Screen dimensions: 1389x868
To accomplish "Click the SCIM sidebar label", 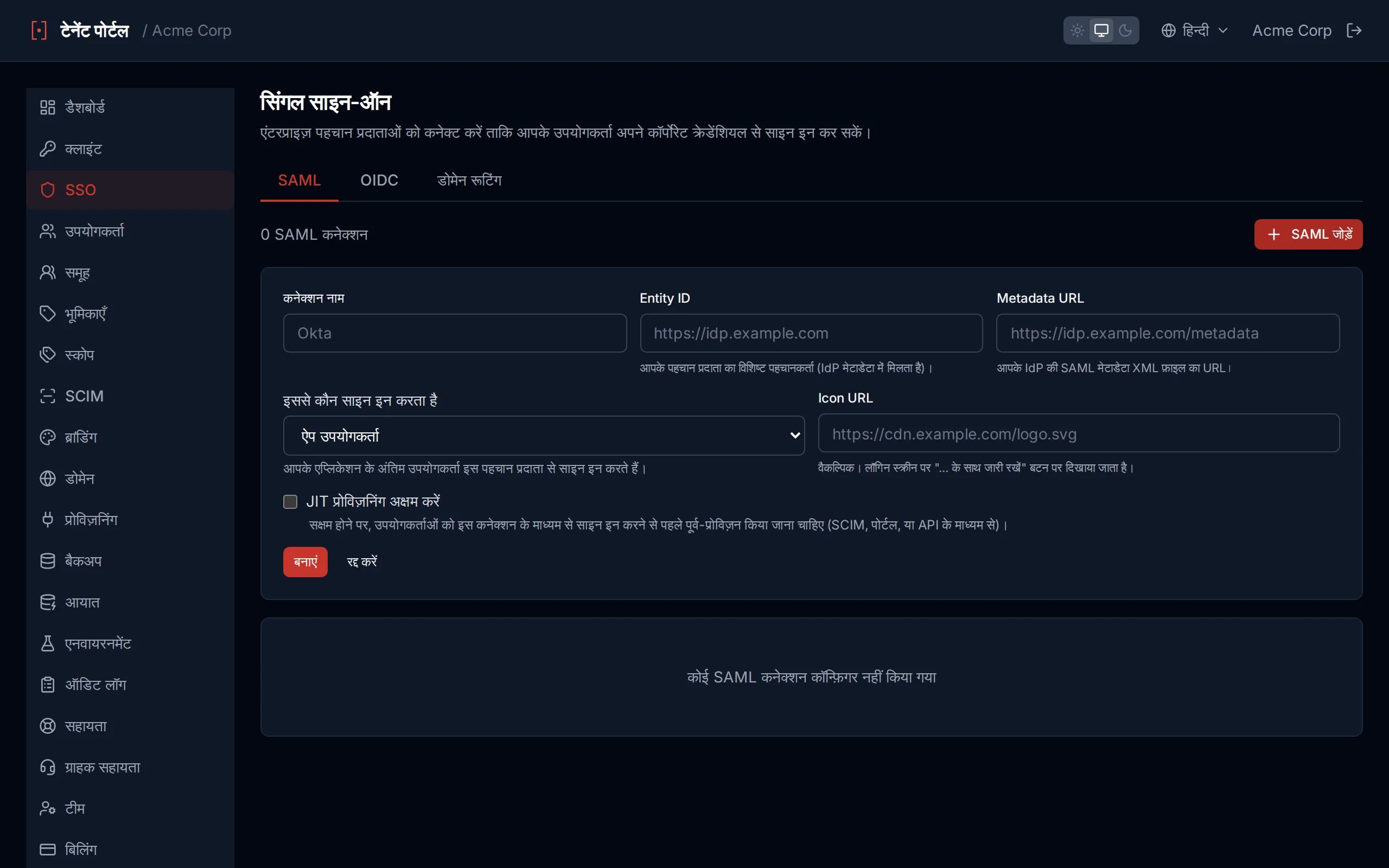I will coord(85,396).
